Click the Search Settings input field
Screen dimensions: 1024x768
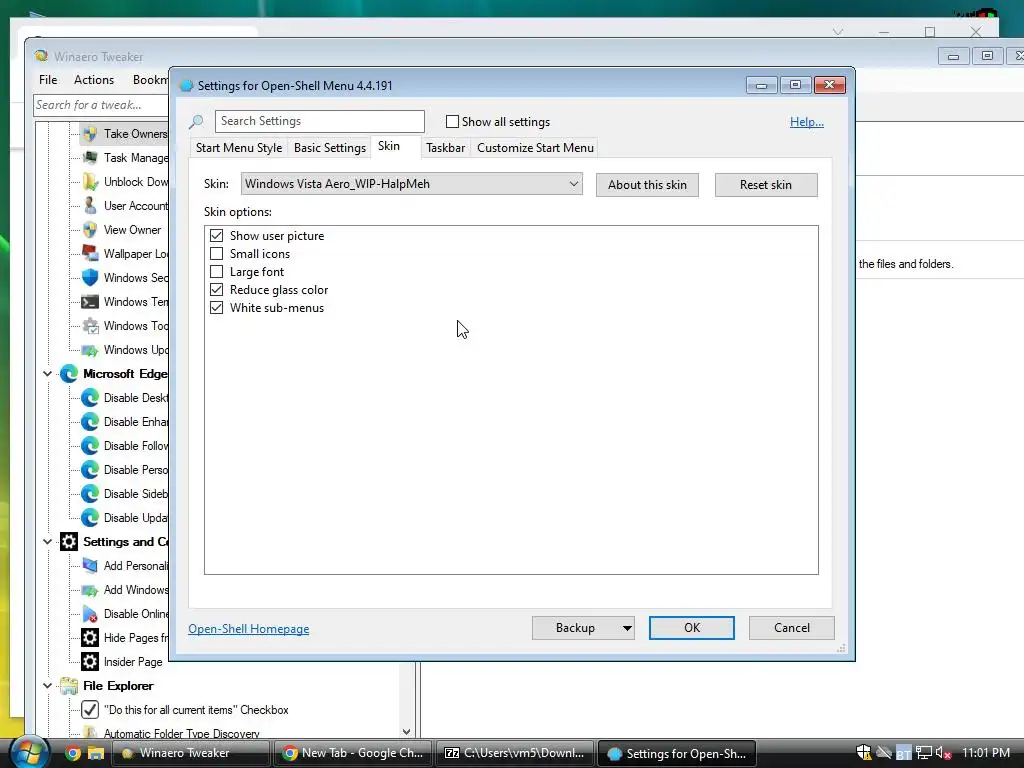tap(320, 121)
